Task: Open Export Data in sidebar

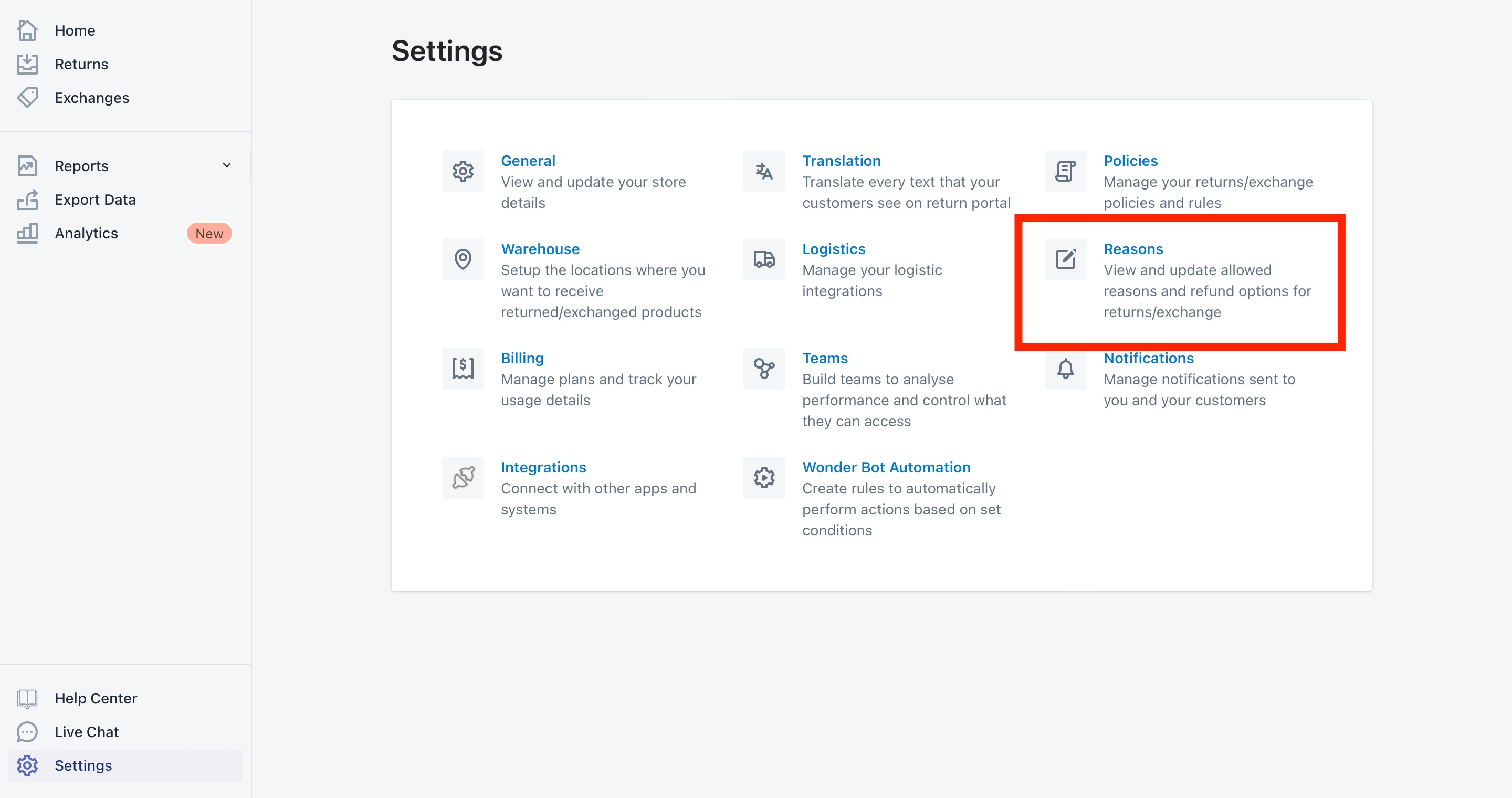Action: pyautogui.click(x=95, y=200)
